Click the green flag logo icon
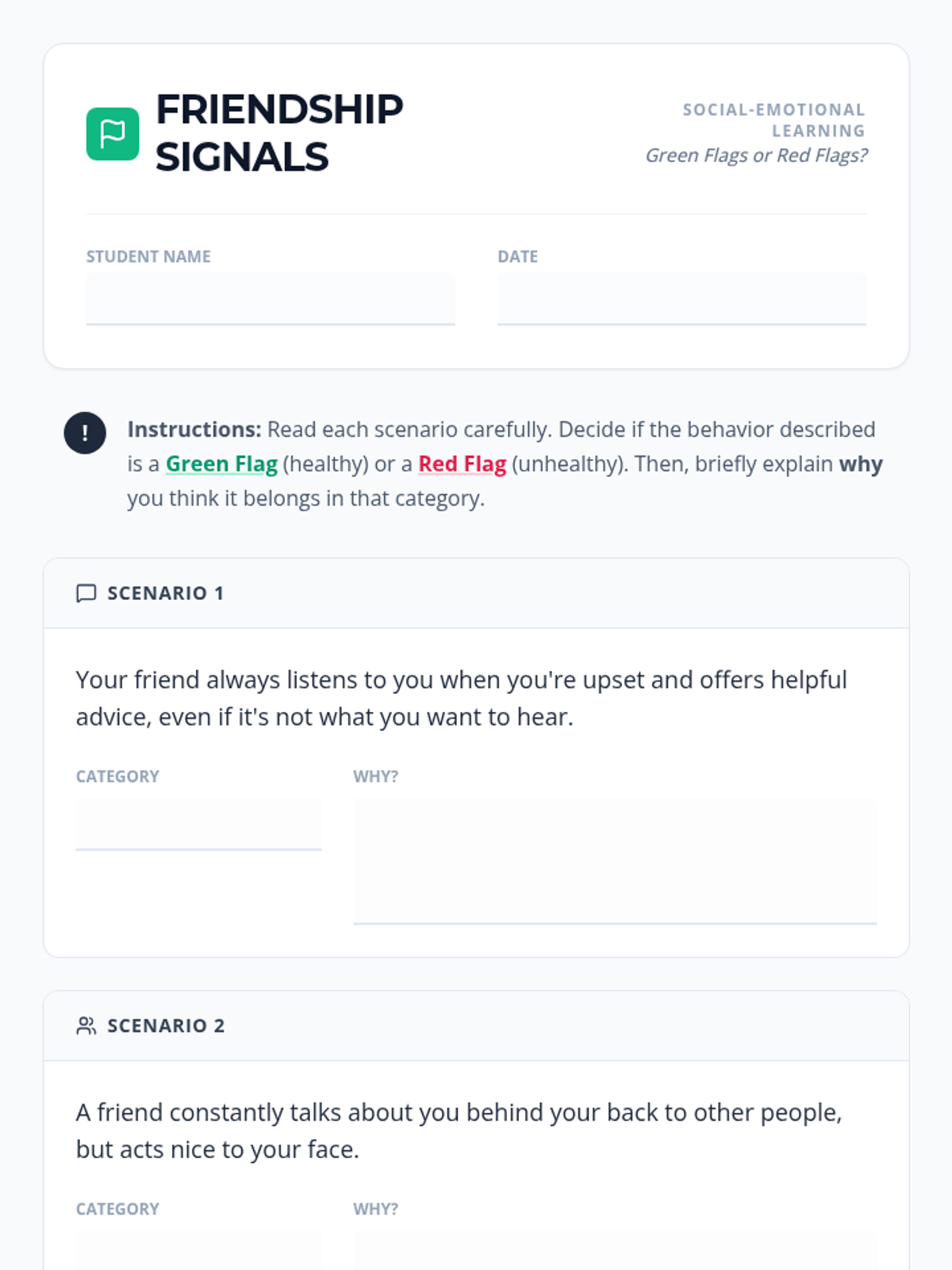The image size is (952, 1270). point(113,134)
